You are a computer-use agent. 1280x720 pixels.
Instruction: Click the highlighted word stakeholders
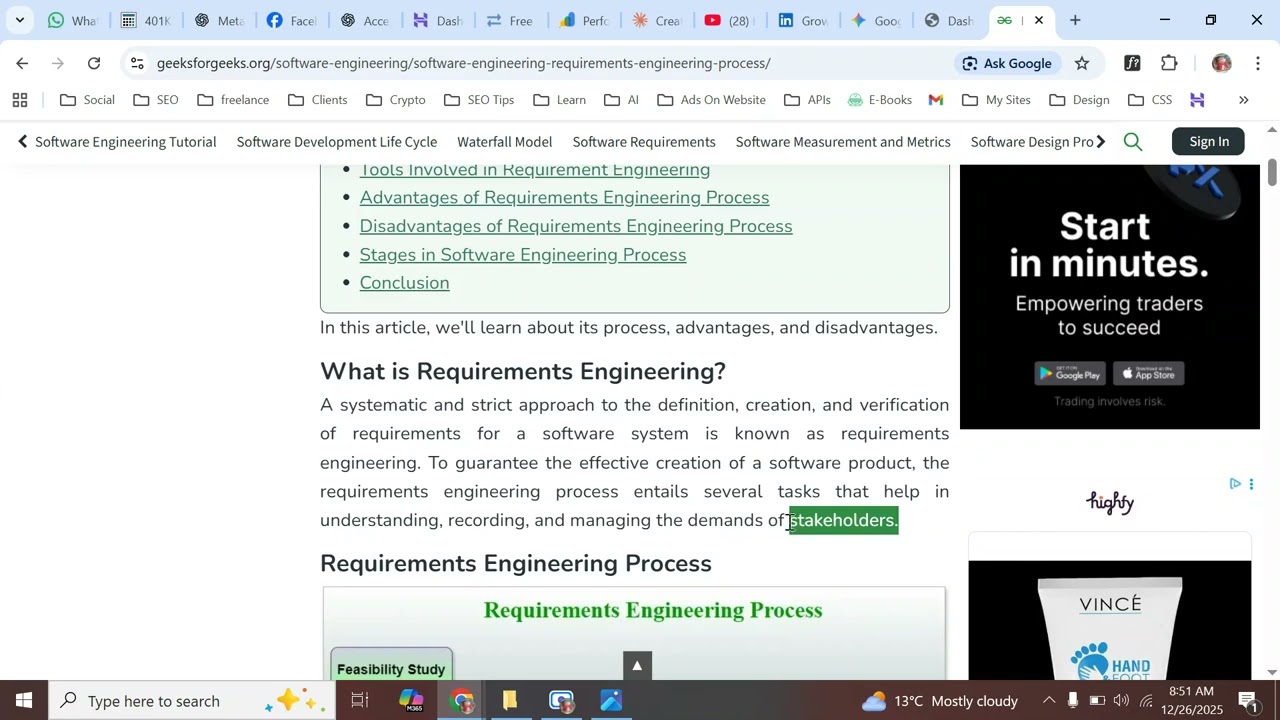click(x=843, y=520)
